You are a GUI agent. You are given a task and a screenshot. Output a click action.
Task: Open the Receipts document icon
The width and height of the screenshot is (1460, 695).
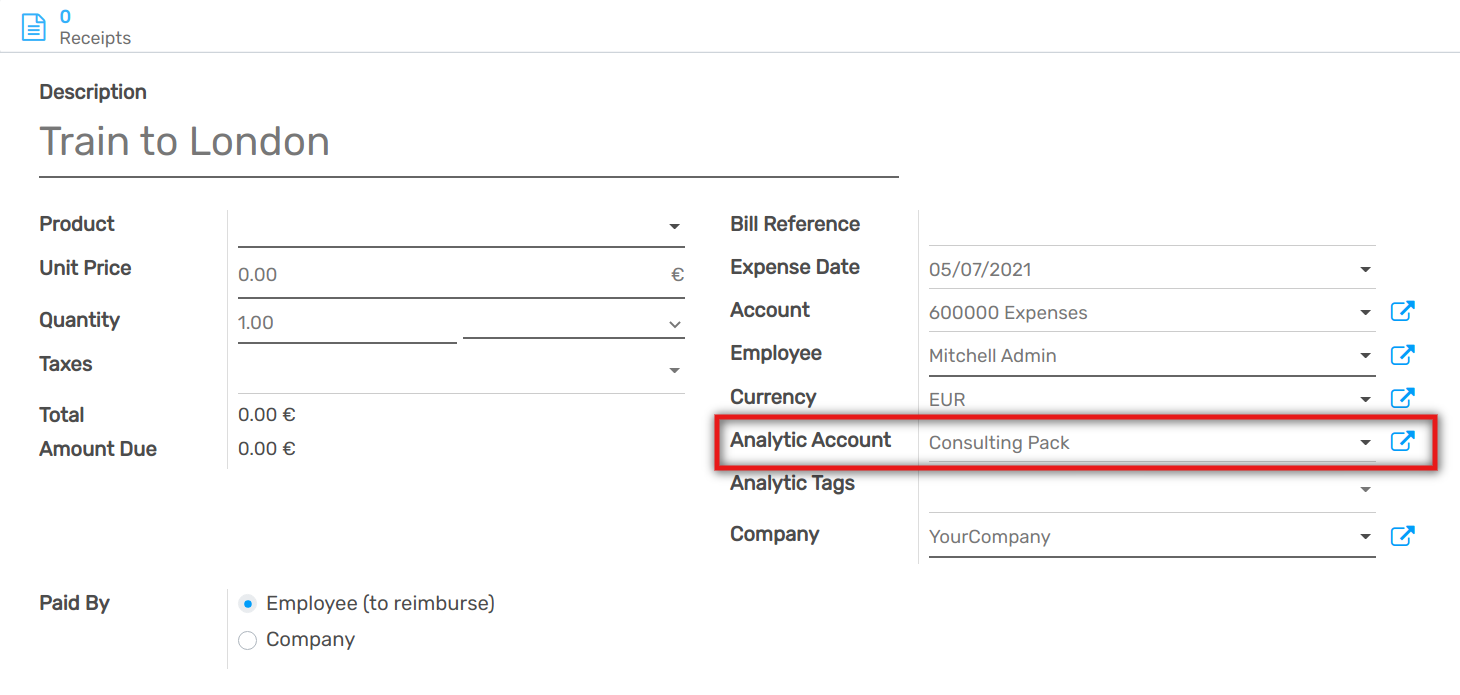point(34,27)
